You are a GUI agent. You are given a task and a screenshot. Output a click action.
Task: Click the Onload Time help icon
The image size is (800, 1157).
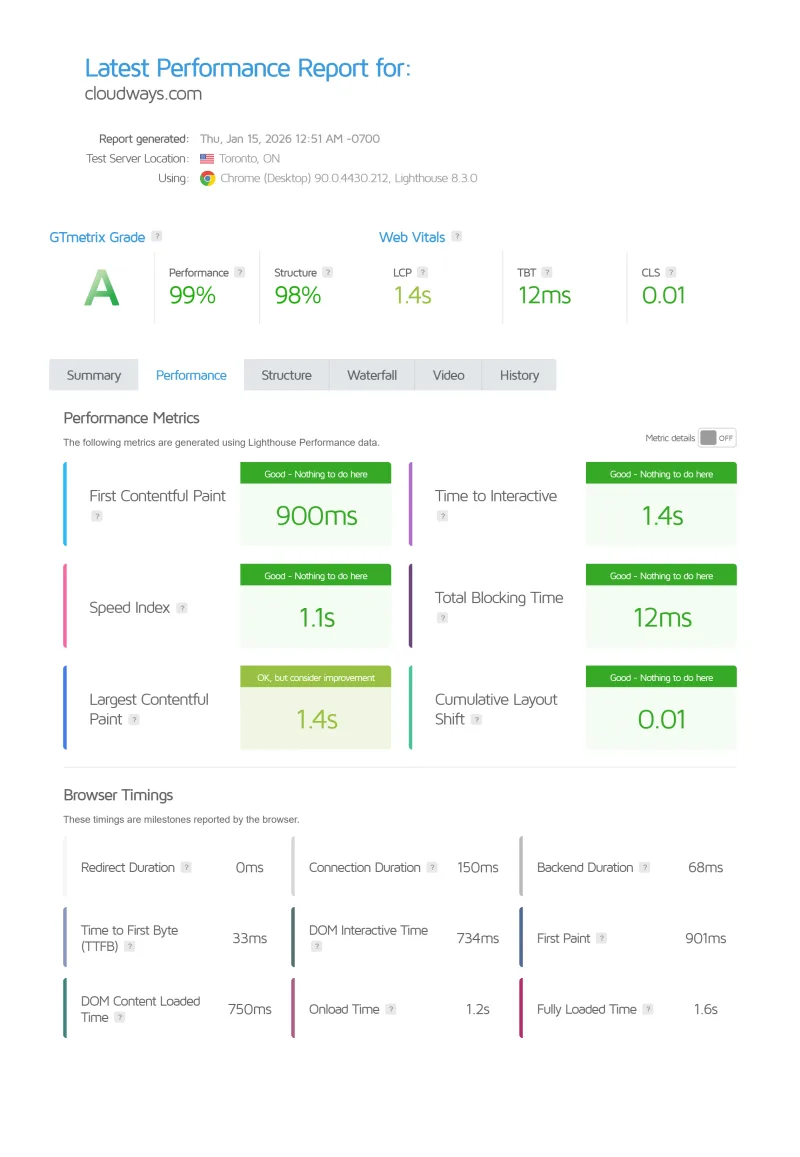(391, 1009)
